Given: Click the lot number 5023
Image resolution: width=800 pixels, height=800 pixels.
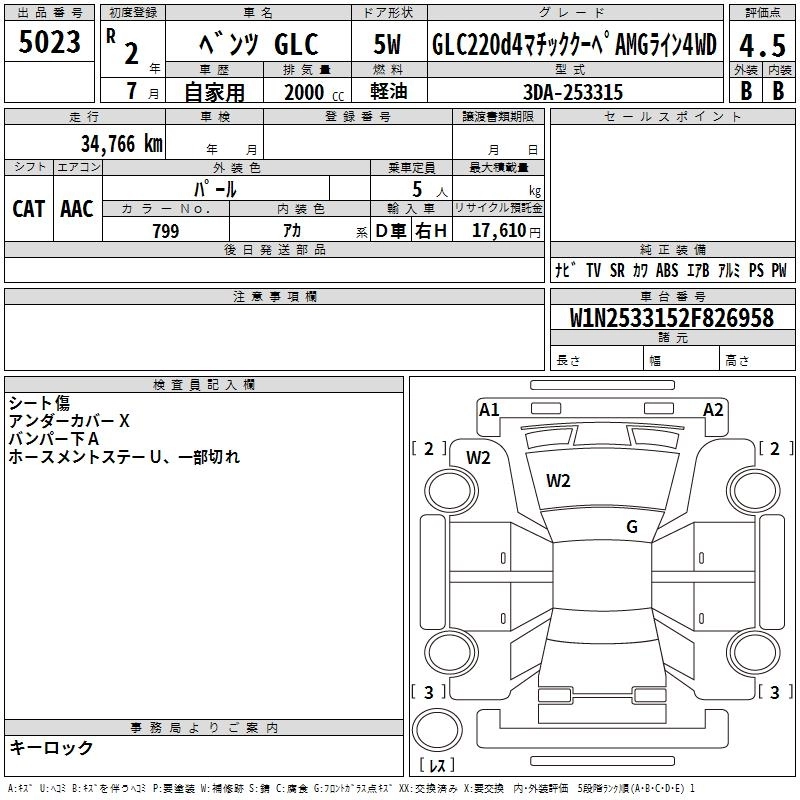Looking at the screenshot, I should click(49, 41).
